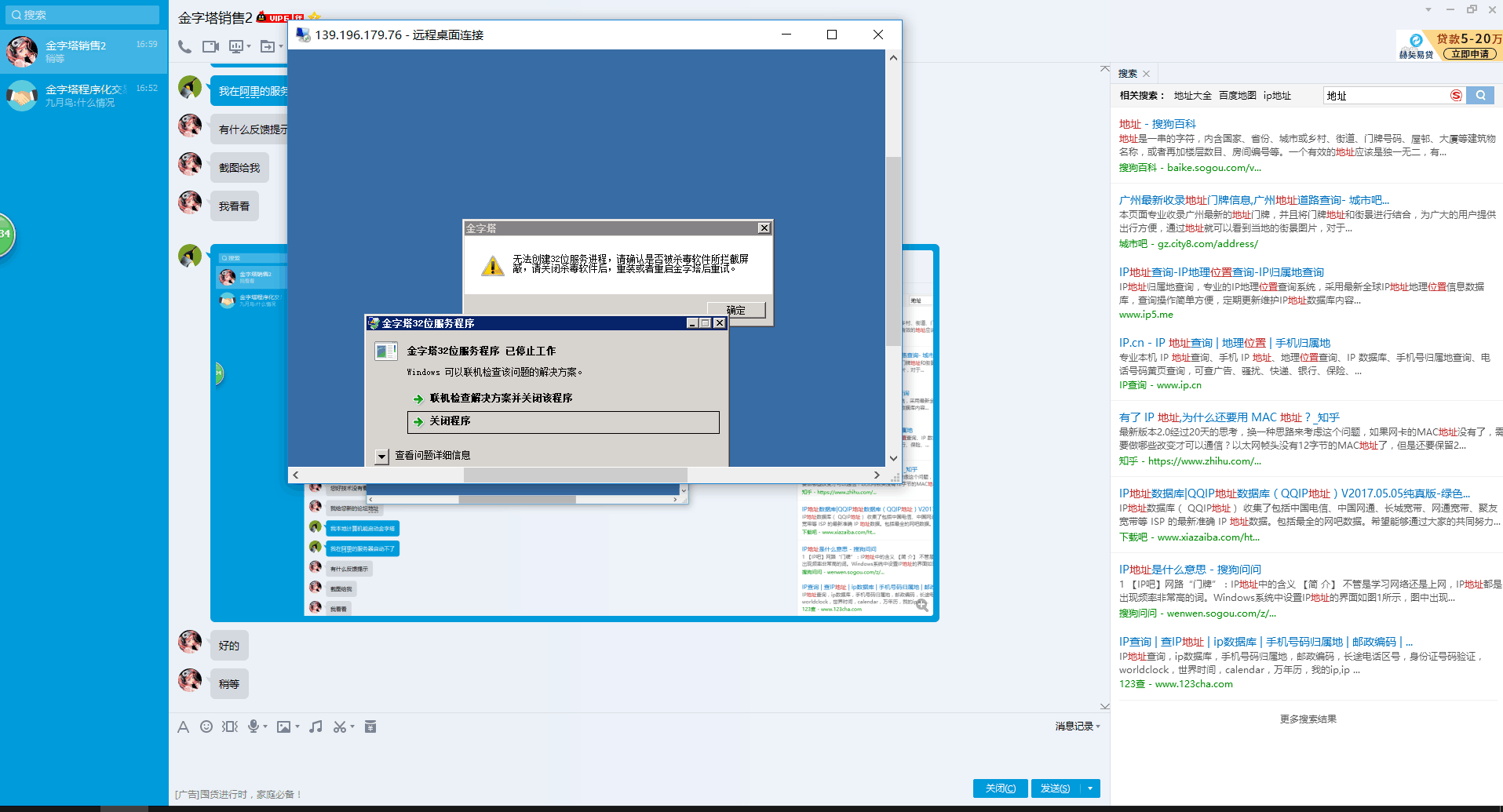Open 知乎 result about MAC 地址
Image resolution: width=1503 pixels, height=812 pixels.
click(1229, 417)
